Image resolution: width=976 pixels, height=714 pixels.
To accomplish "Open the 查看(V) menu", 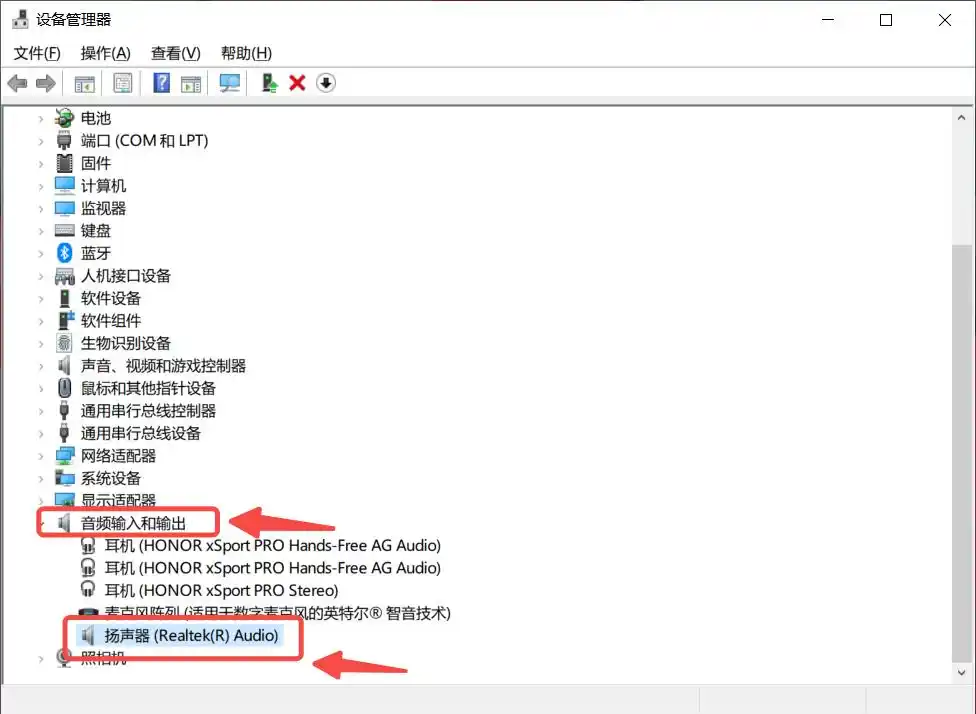I will pyautogui.click(x=175, y=53).
